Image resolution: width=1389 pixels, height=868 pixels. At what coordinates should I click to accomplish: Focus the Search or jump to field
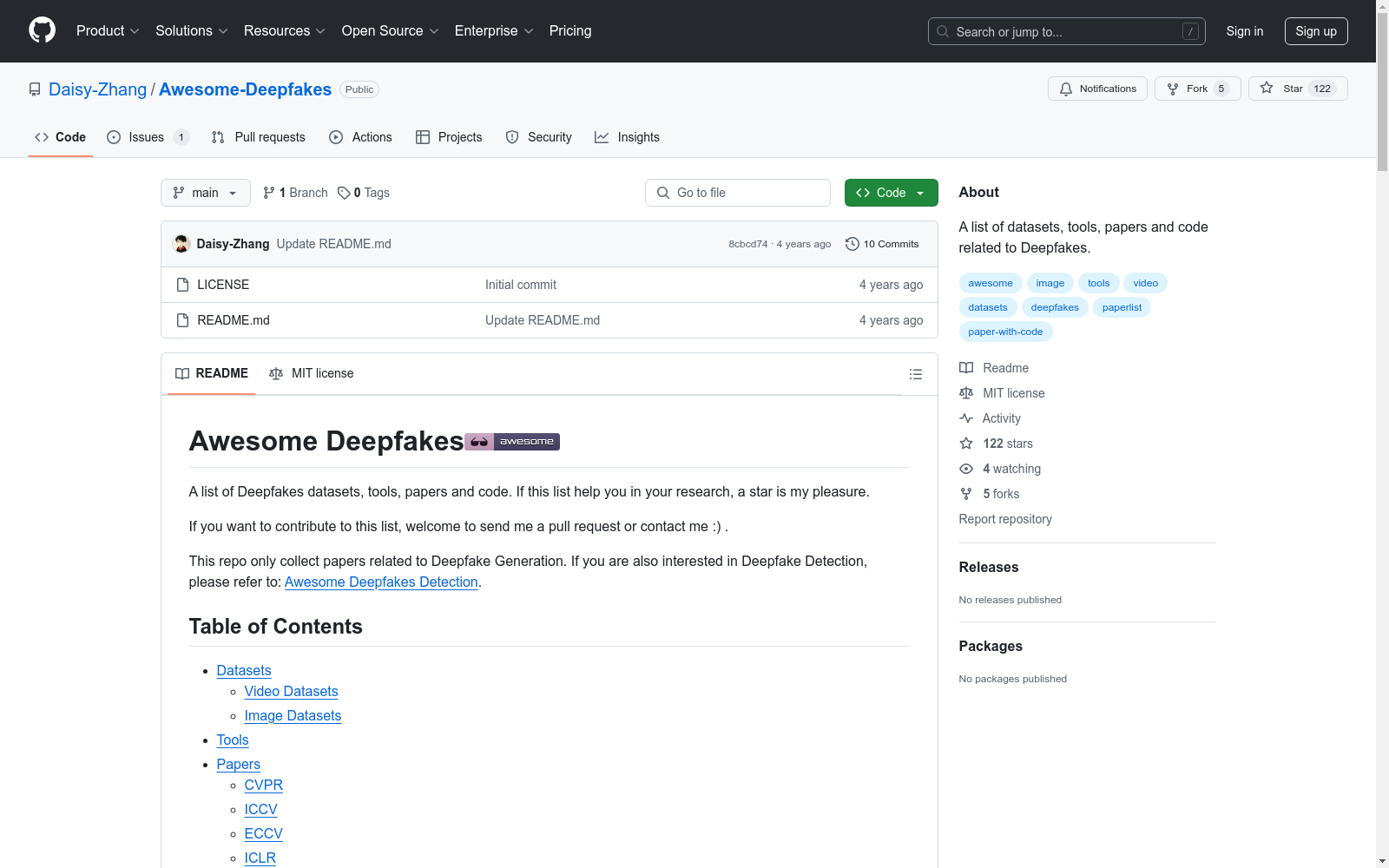coord(1067,31)
